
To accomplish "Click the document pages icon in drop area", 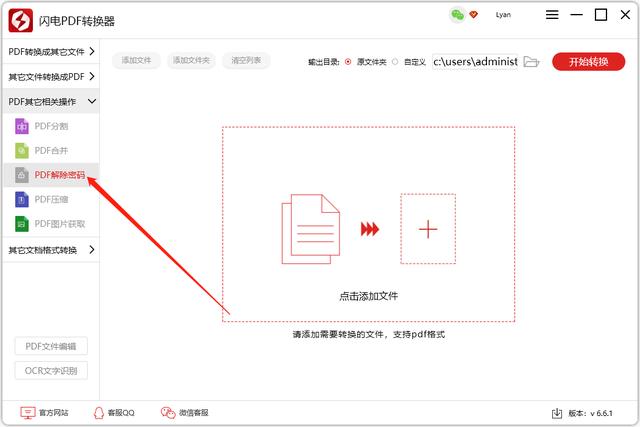I will [311, 229].
